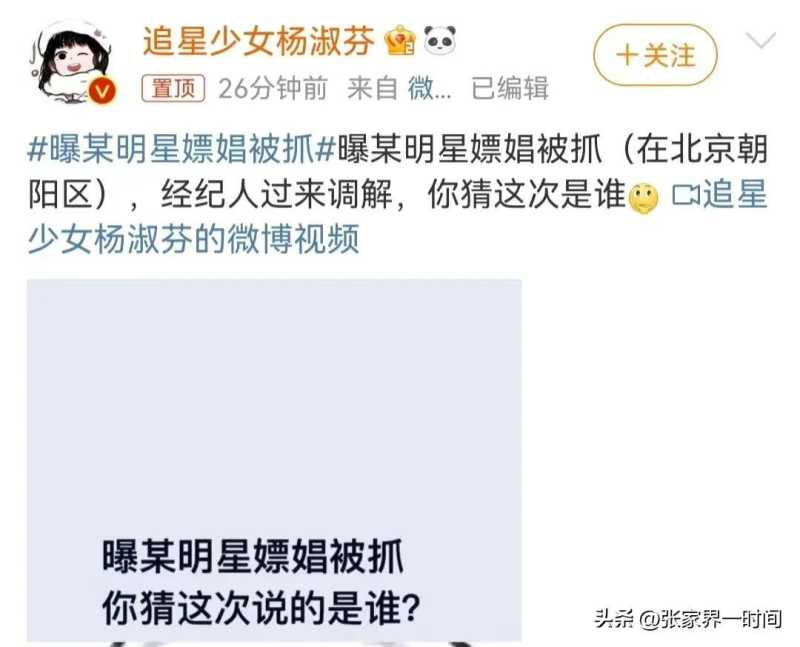Tap the video camera icon before link
The height and width of the screenshot is (647, 800).
click(686, 195)
